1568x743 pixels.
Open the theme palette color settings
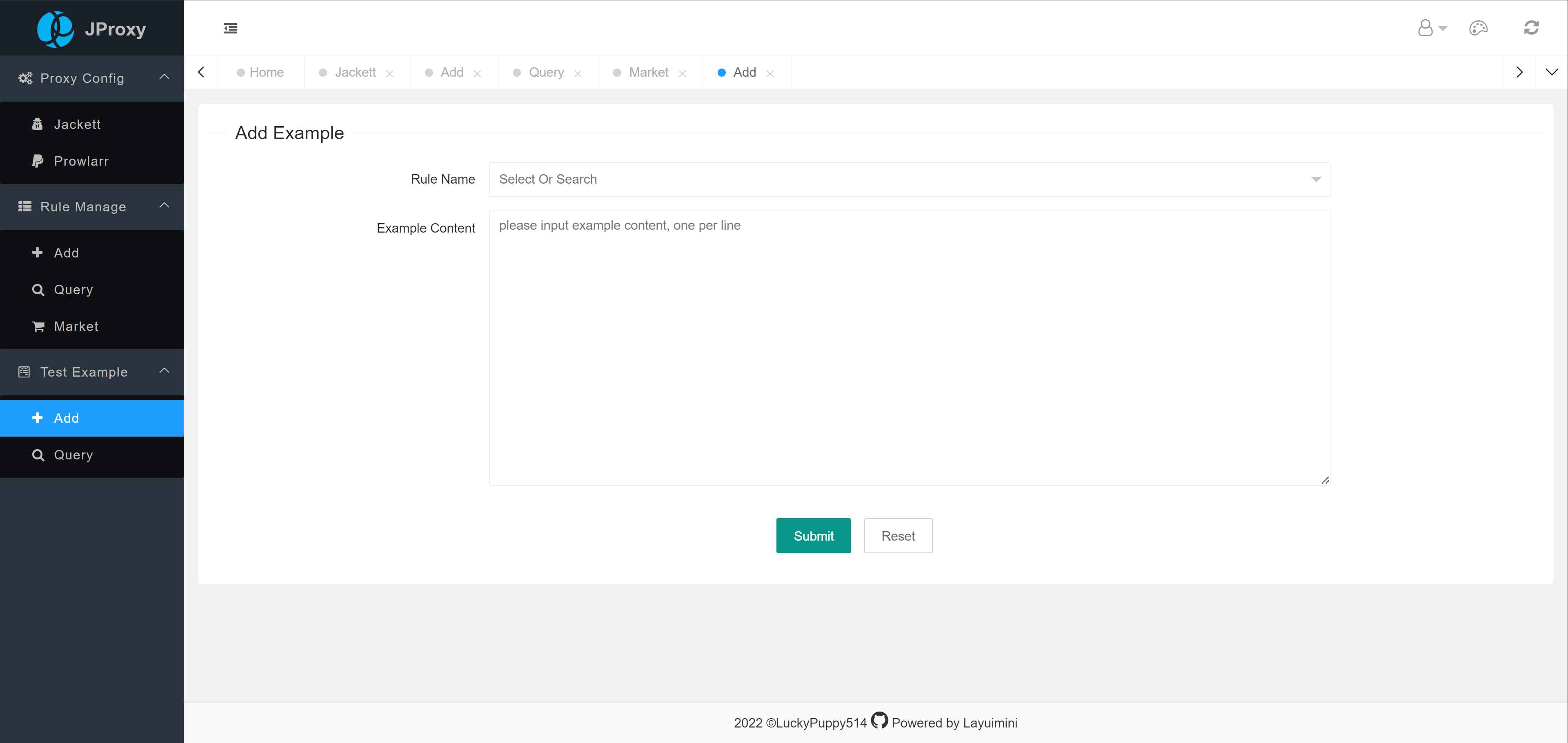point(1478,29)
